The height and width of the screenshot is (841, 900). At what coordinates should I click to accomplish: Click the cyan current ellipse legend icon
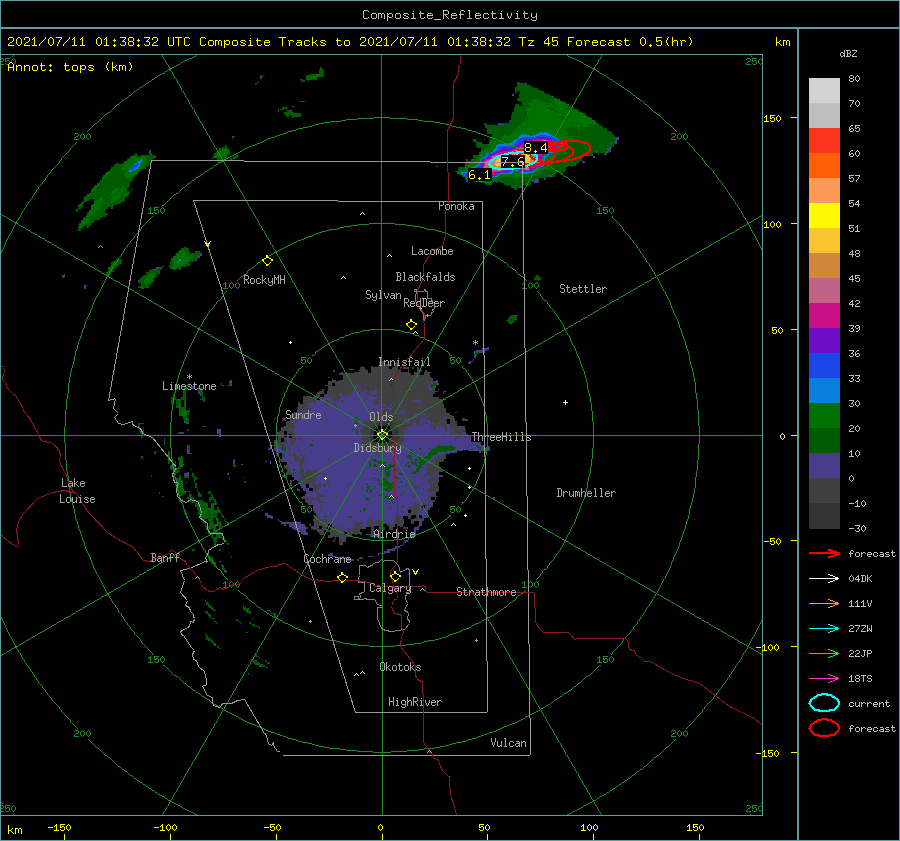click(824, 703)
